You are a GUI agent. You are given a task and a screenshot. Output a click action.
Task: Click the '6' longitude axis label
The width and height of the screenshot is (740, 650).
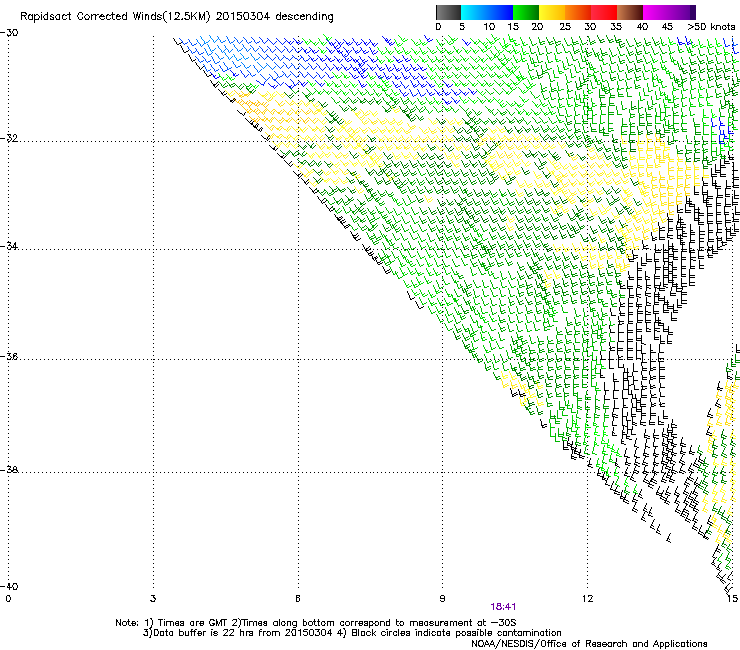[298, 599]
